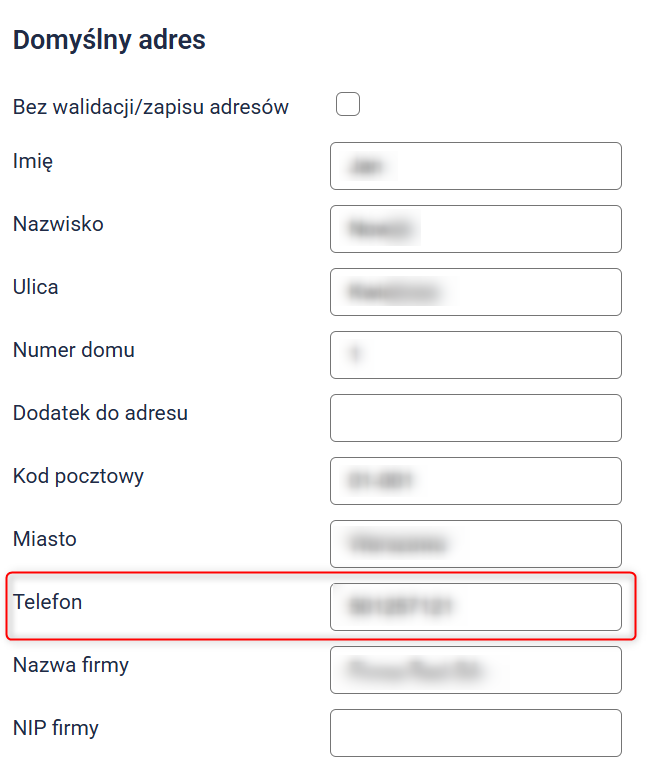Image resolution: width=650 pixels, height=777 pixels.
Task: Click the Kod pocztowy input field
Action: pos(475,481)
